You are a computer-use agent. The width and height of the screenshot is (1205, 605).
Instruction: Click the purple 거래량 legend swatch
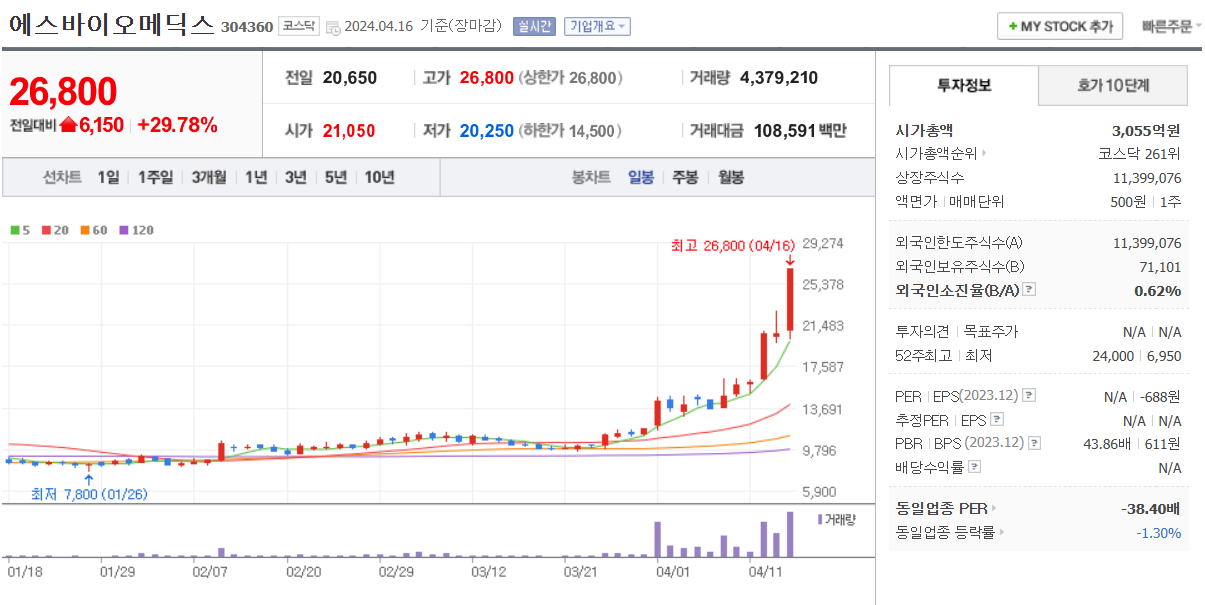(820, 519)
